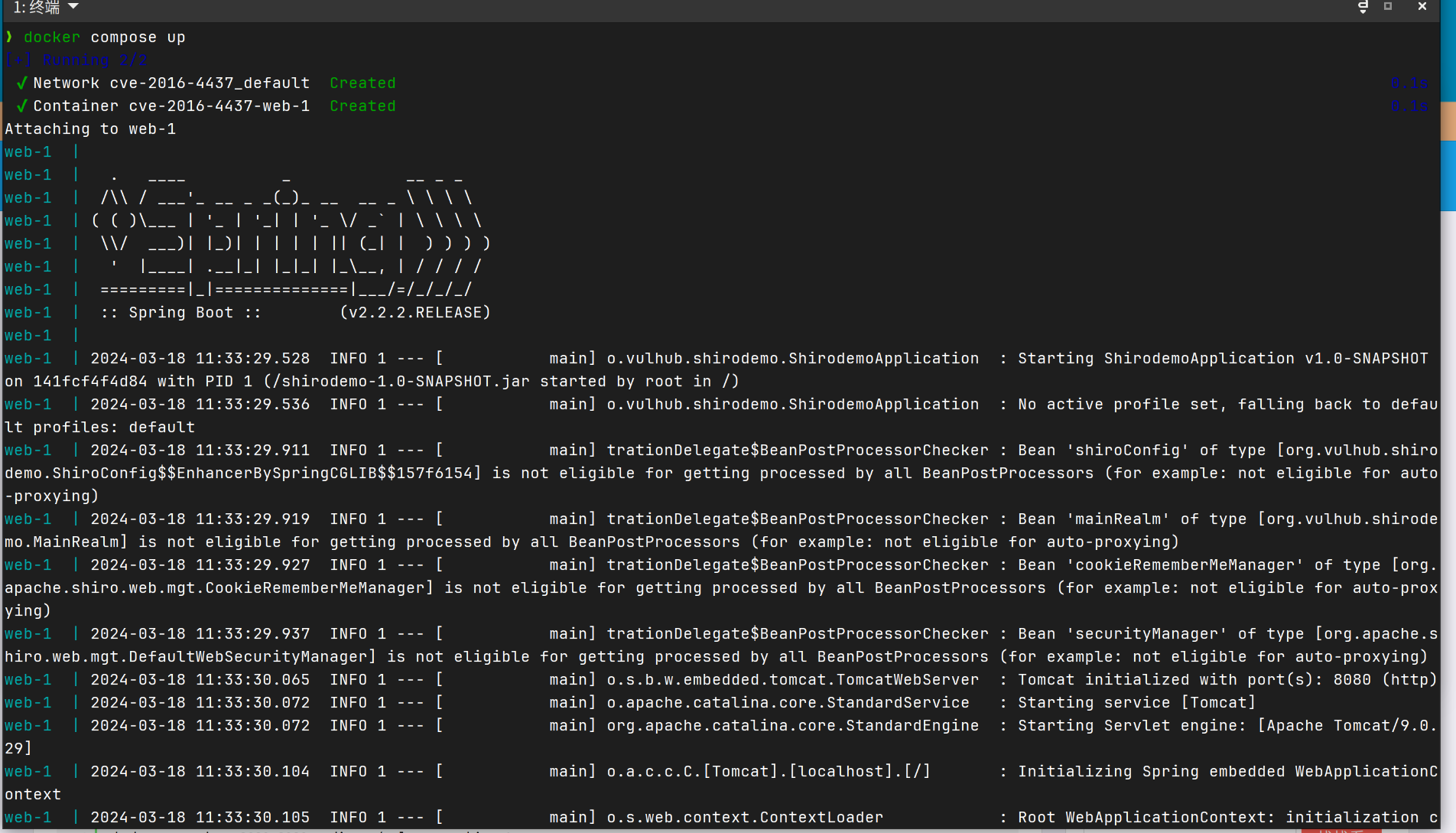This screenshot has width=1456, height=833.
Task: Click the Created status after Network line
Action: [x=362, y=83]
